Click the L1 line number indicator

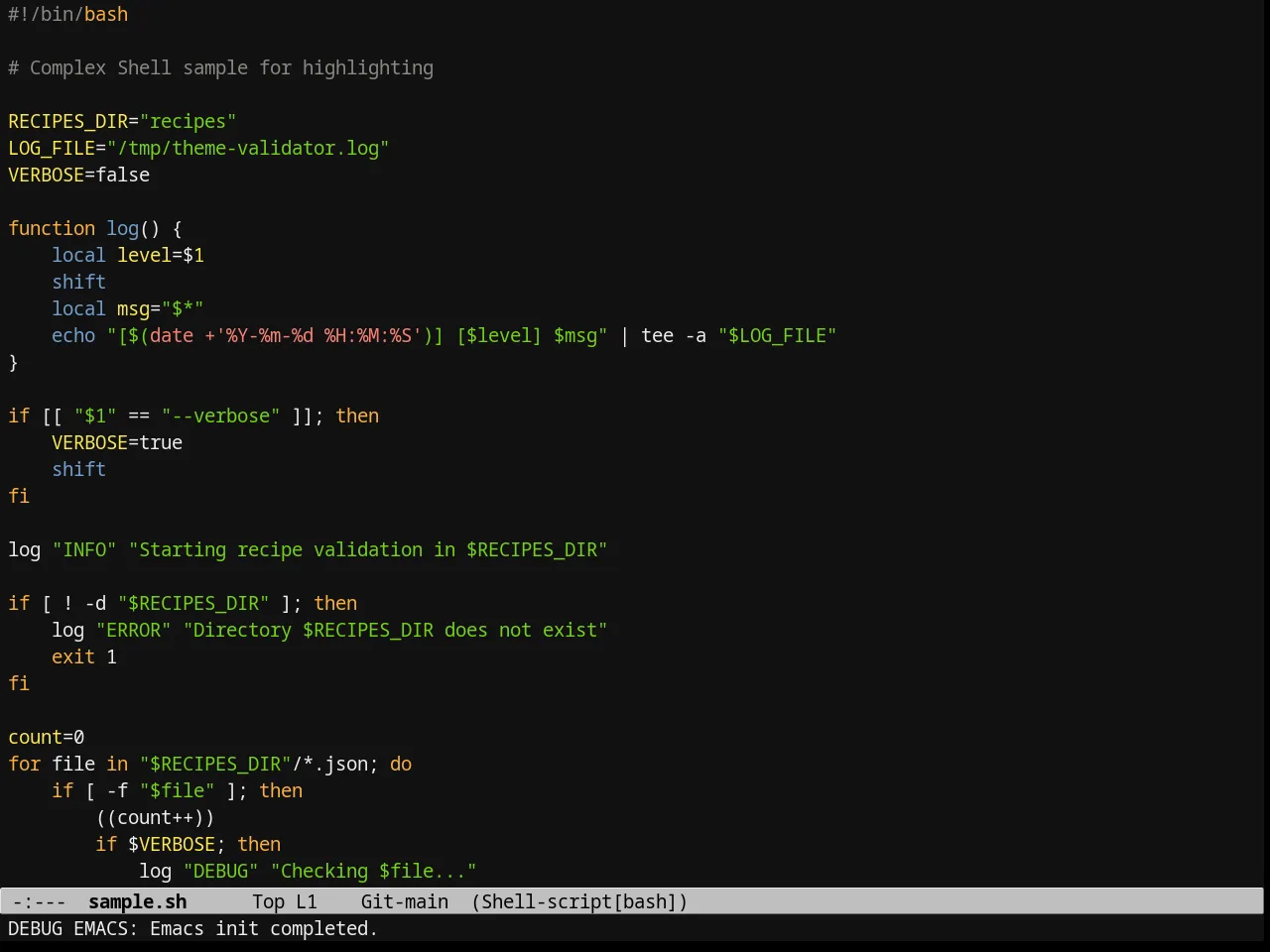tap(307, 901)
